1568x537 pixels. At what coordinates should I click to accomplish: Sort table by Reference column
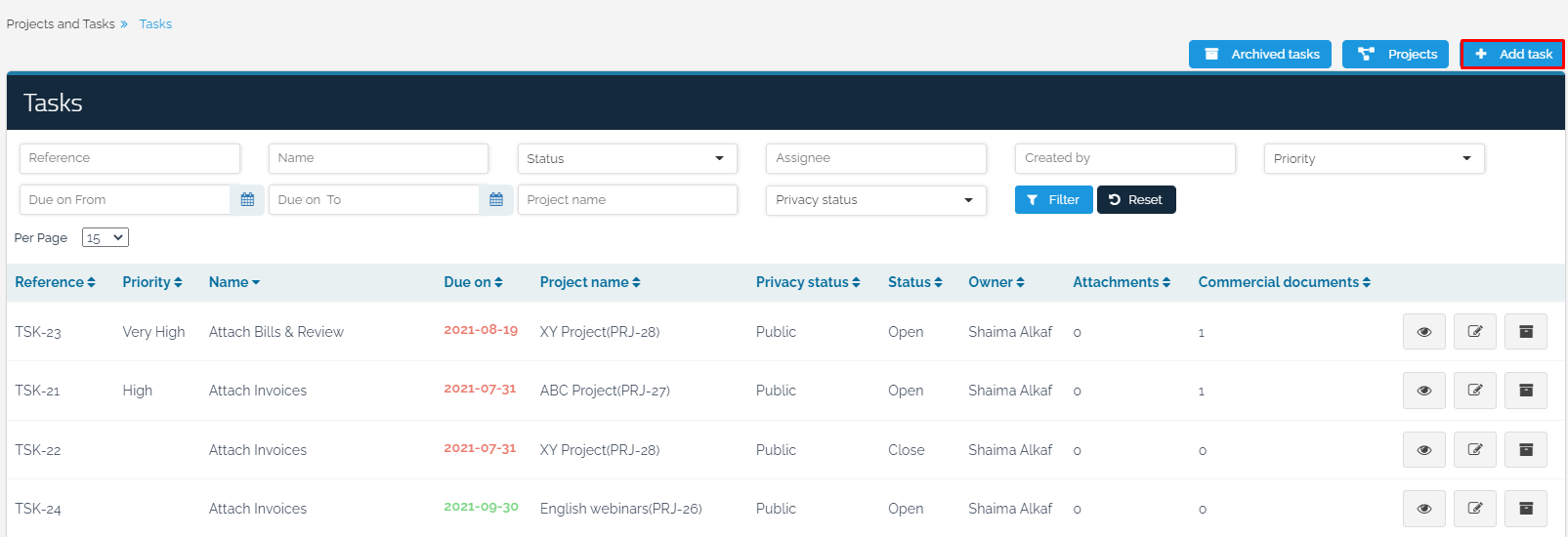tap(55, 282)
